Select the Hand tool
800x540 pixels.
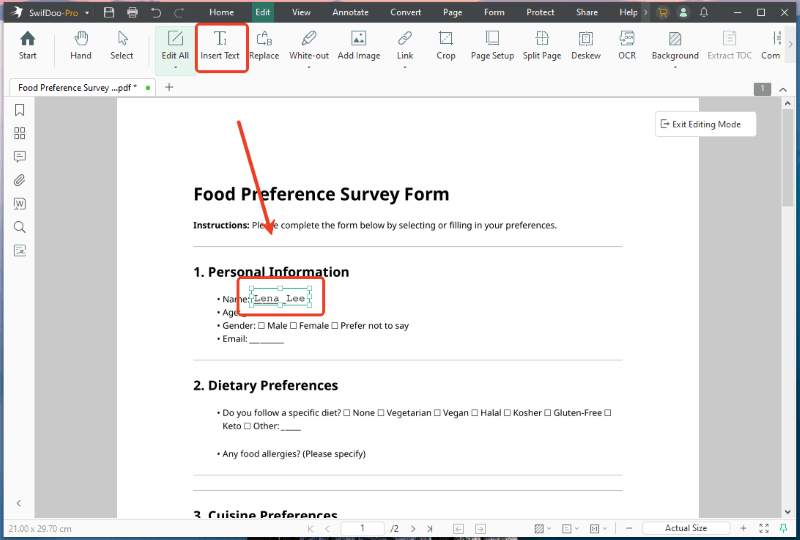point(81,45)
